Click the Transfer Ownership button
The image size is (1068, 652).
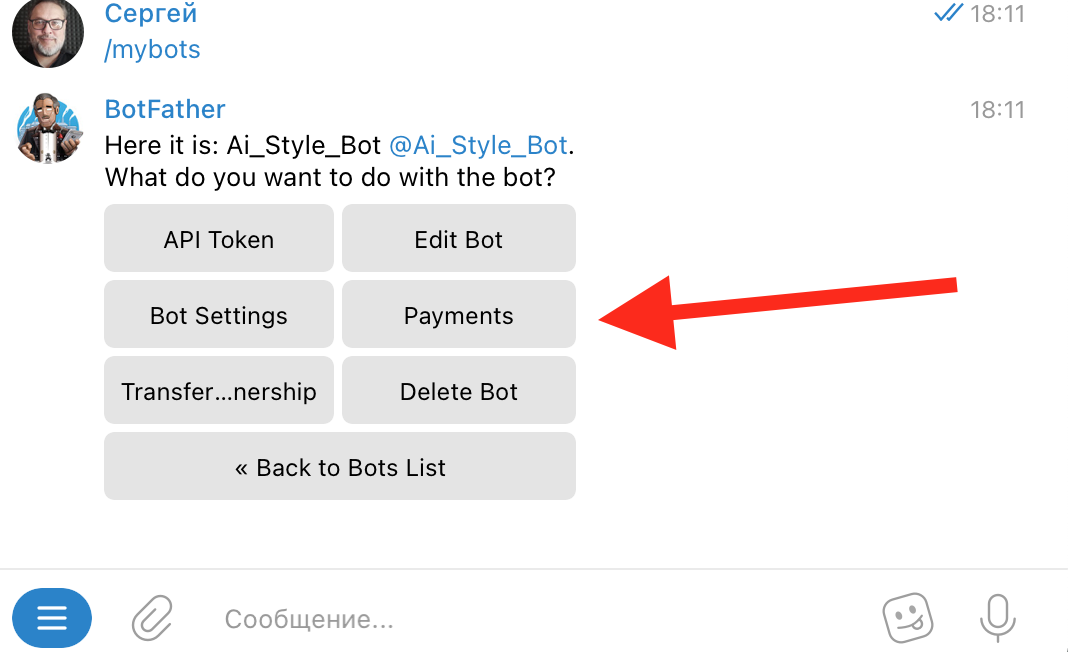click(x=219, y=391)
